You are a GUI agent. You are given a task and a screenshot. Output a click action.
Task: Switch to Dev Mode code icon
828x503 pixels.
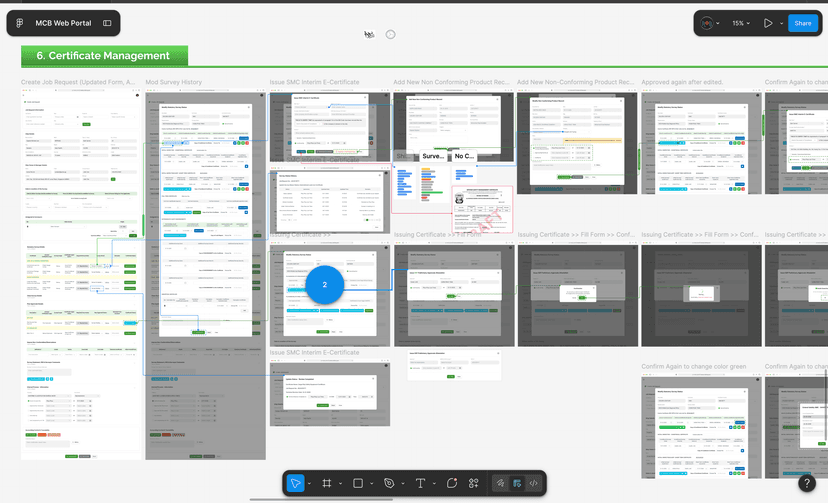pyautogui.click(x=534, y=483)
